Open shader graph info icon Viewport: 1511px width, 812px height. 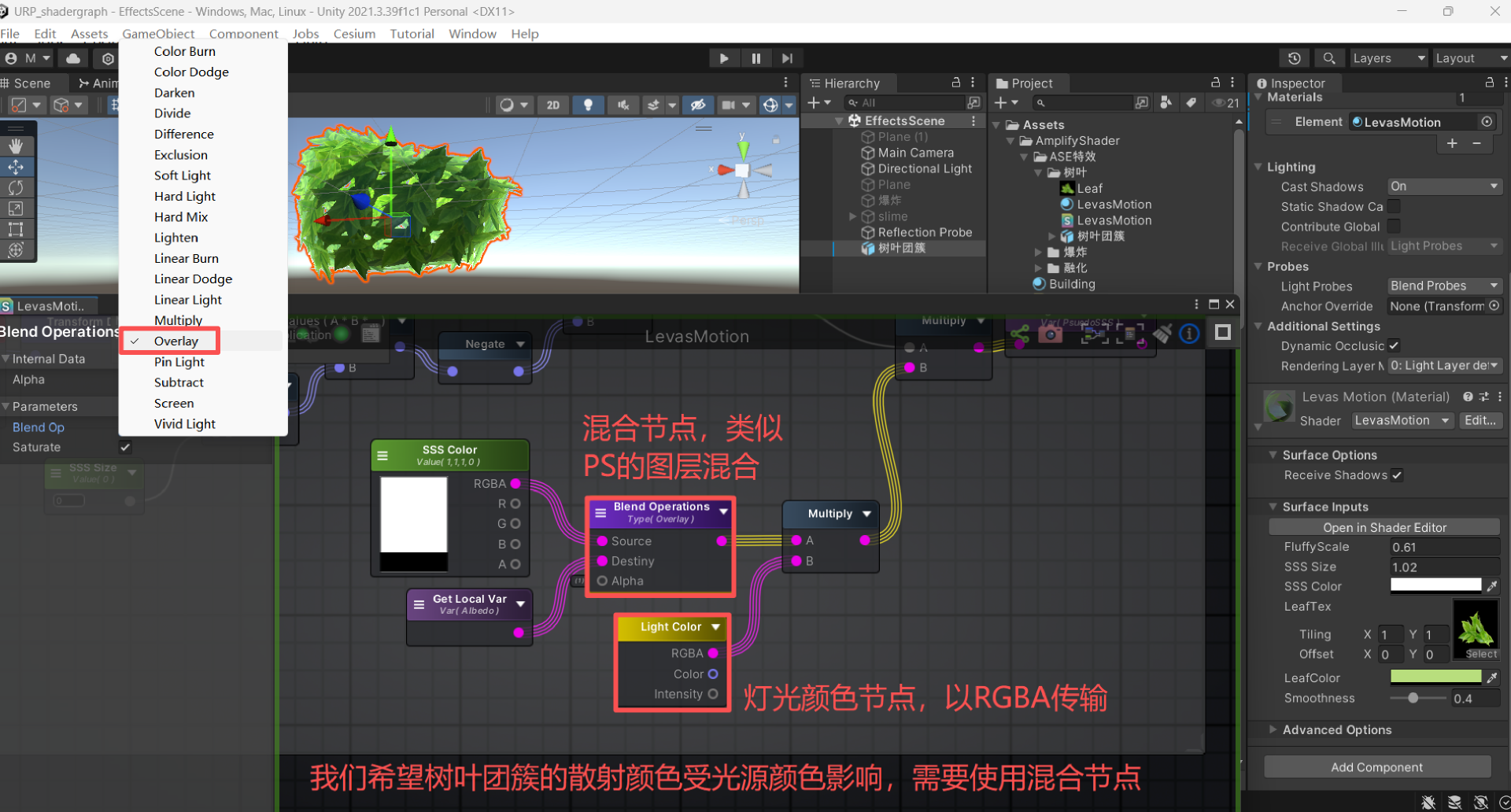click(x=1189, y=334)
